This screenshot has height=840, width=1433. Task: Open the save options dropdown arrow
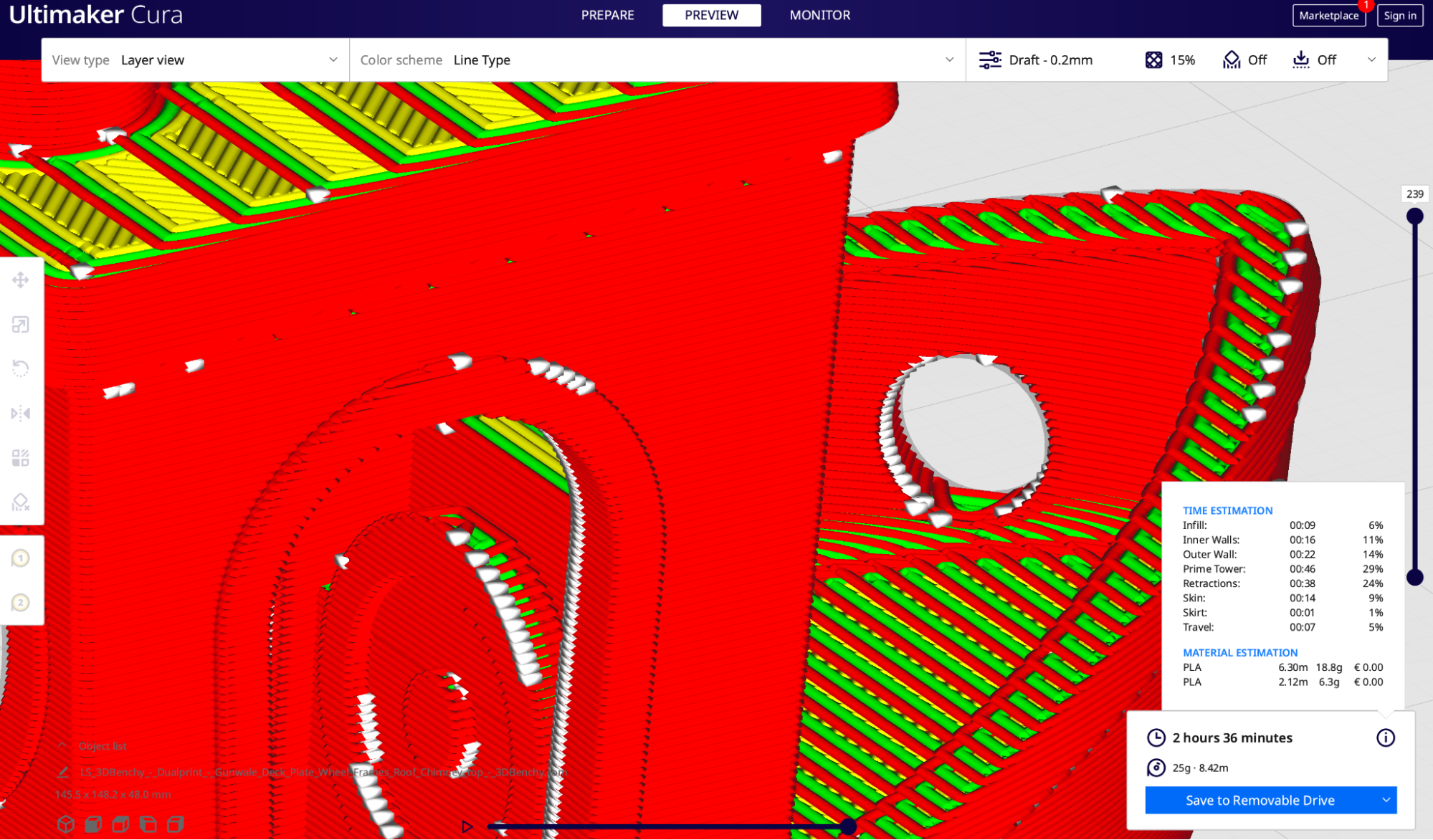[1386, 800]
